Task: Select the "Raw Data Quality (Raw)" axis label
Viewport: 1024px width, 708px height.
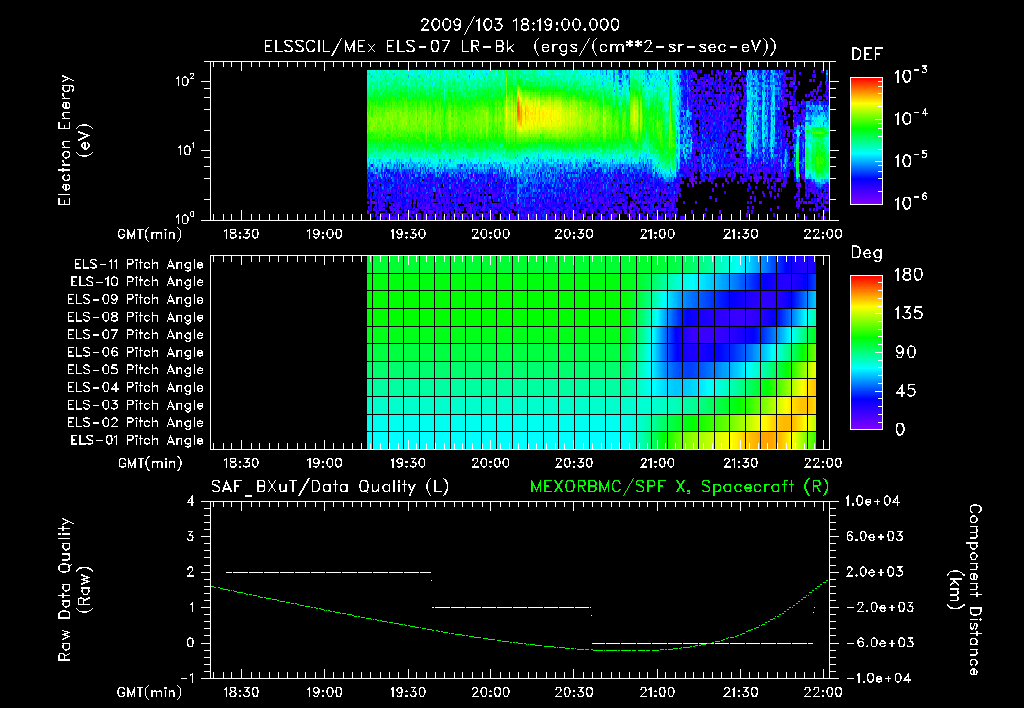Action: pyautogui.click(x=74, y=590)
